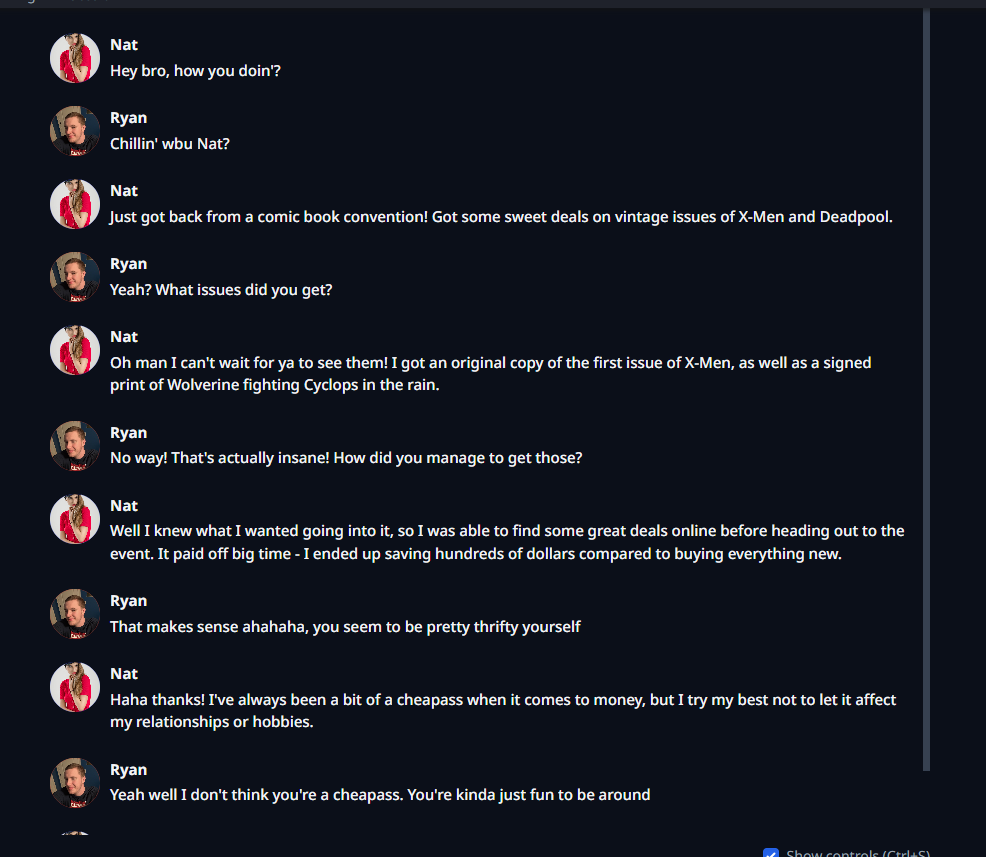Open Nat's avatar beside the comic convention message
The height and width of the screenshot is (857, 986).
pos(75,204)
